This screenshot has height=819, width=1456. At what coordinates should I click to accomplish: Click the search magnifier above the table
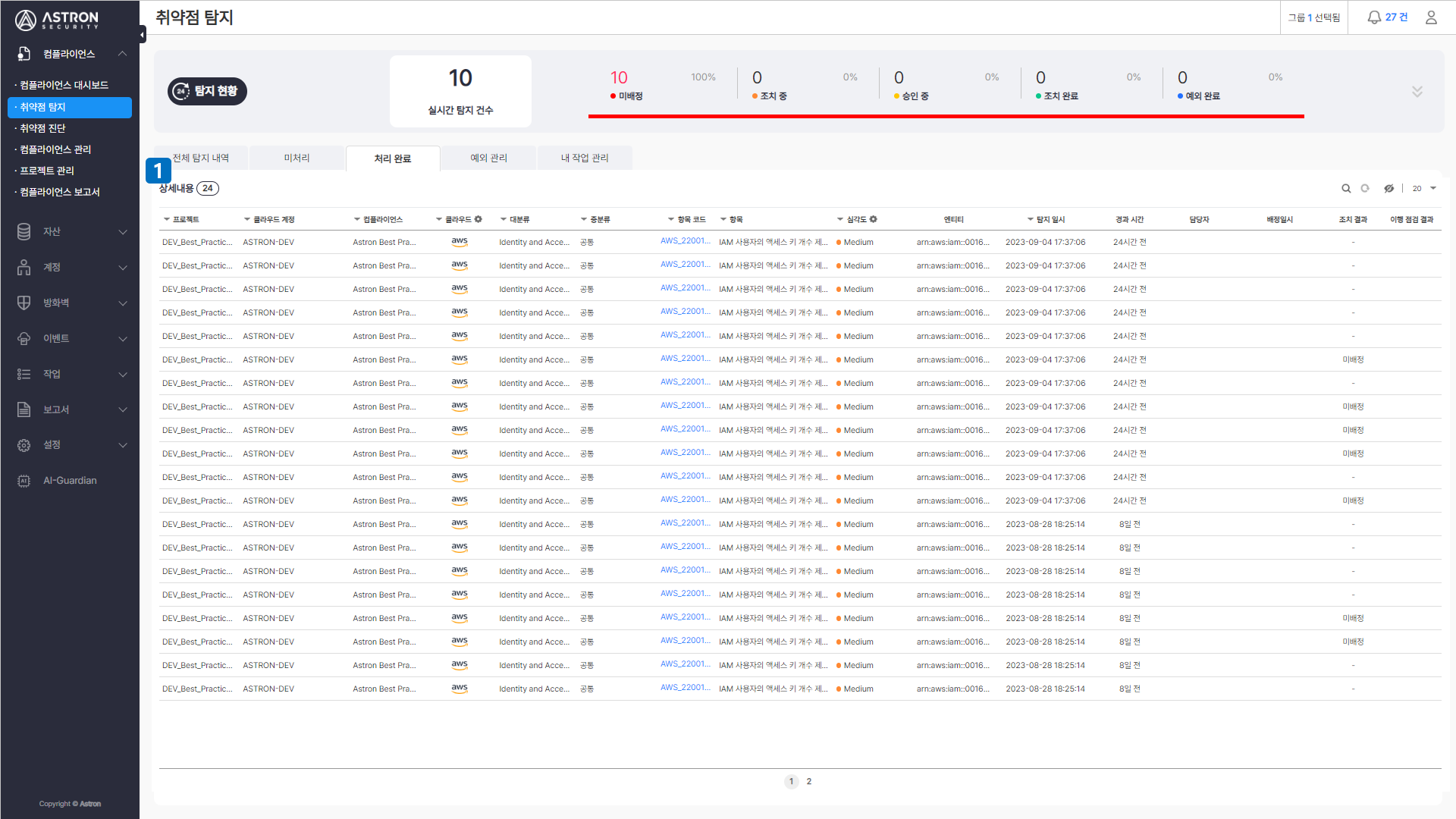coord(1346,189)
